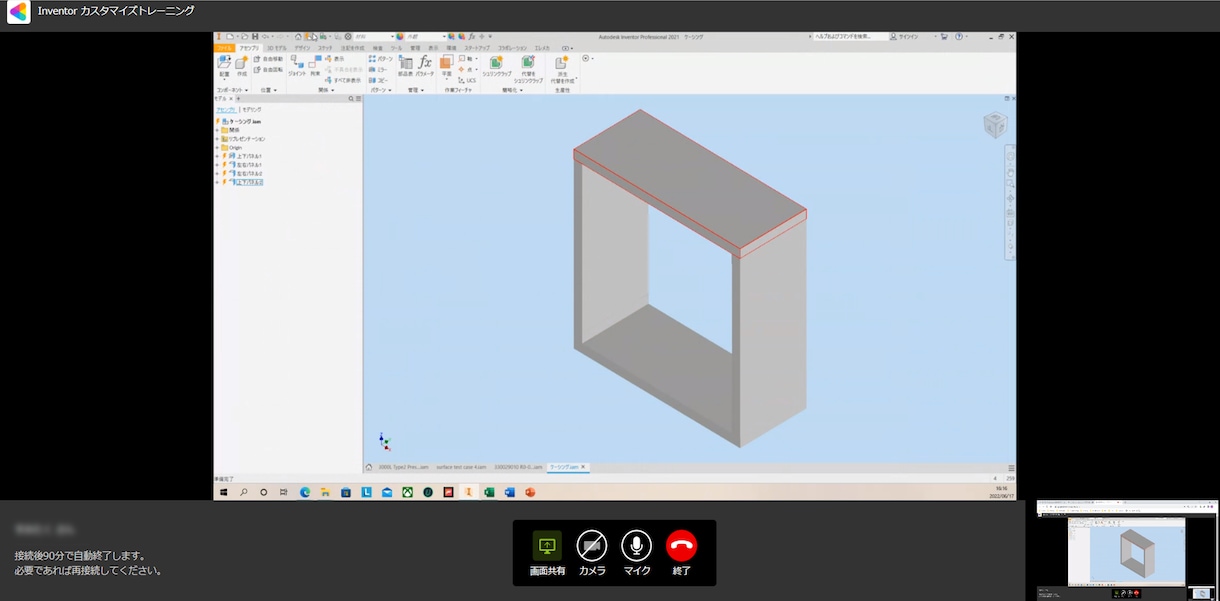Click the 画面共有 screen share button
Screen dimensions: 1220x601
click(547, 553)
